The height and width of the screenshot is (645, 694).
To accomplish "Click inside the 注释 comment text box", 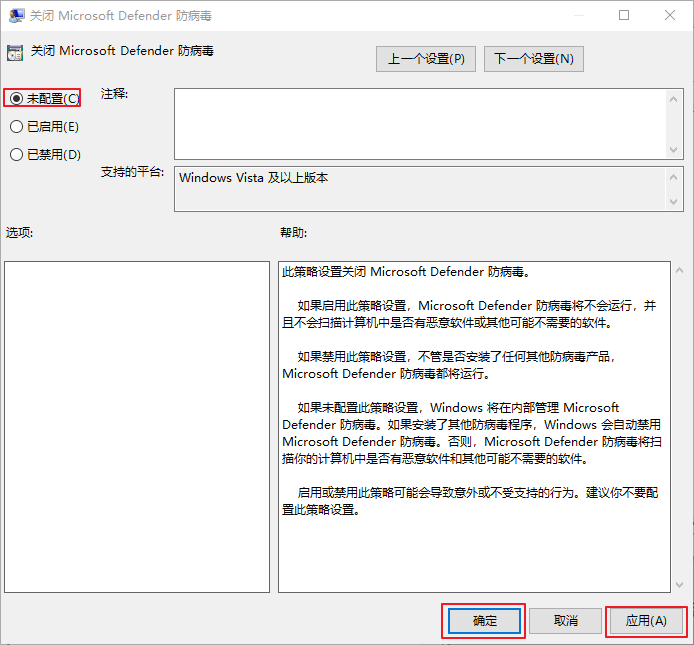I will pos(420,124).
